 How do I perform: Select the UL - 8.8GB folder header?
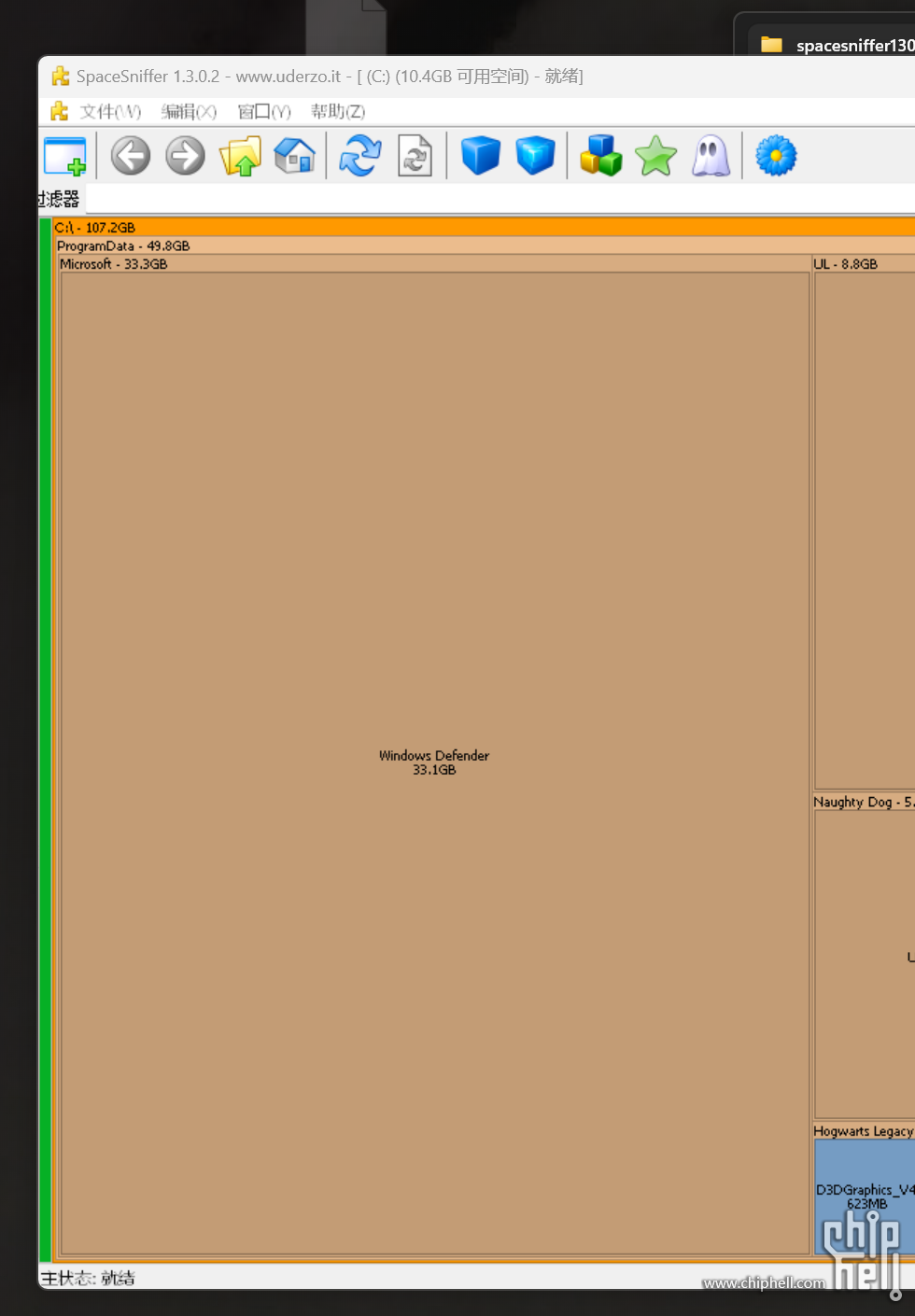[x=864, y=264]
